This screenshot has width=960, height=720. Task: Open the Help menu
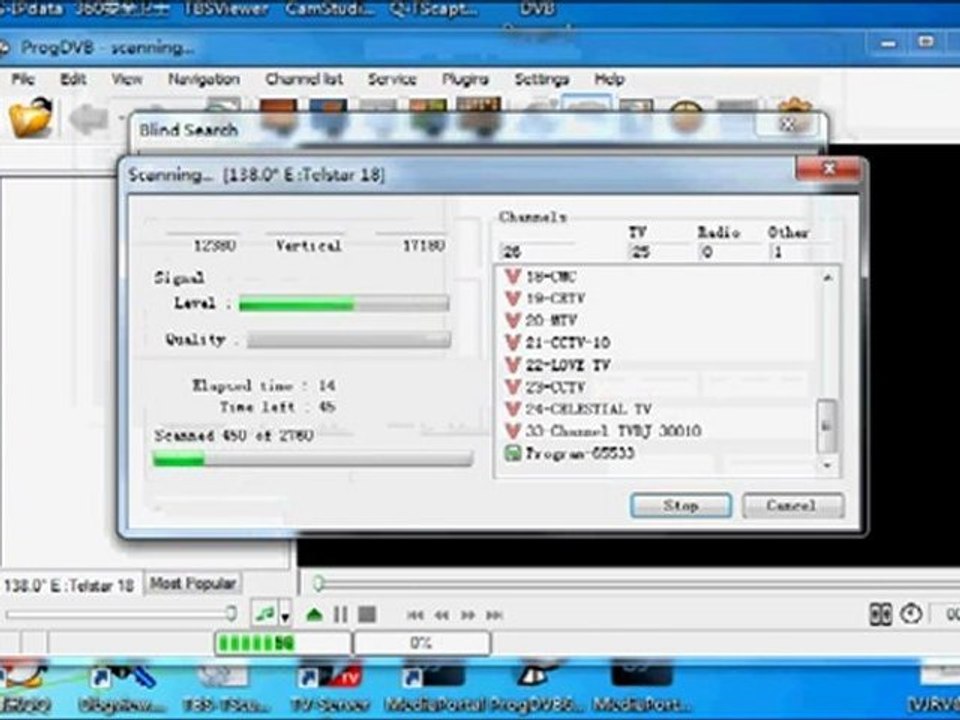point(609,79)
